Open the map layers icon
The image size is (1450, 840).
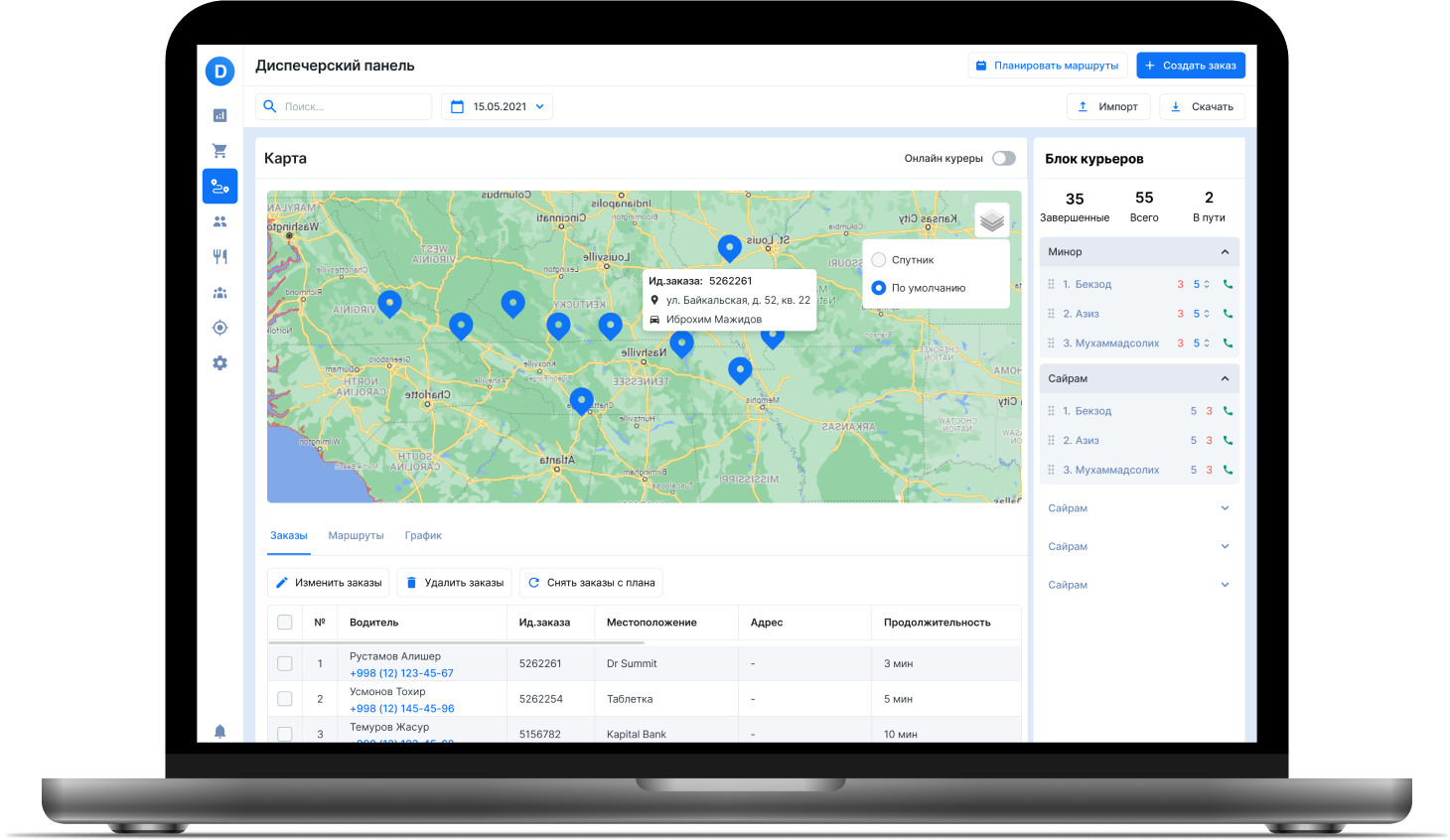pyautogui.click(x=991, y=220)
